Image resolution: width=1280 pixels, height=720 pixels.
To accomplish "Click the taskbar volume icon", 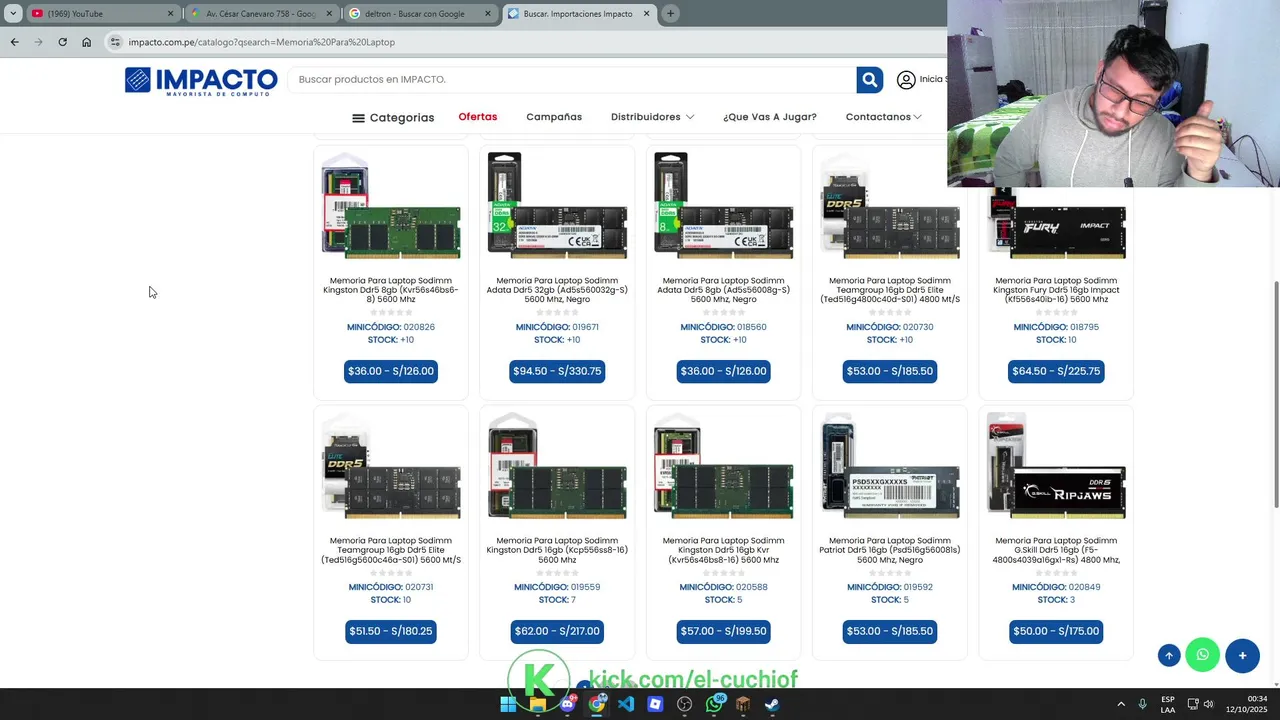I will (1208, 704).
